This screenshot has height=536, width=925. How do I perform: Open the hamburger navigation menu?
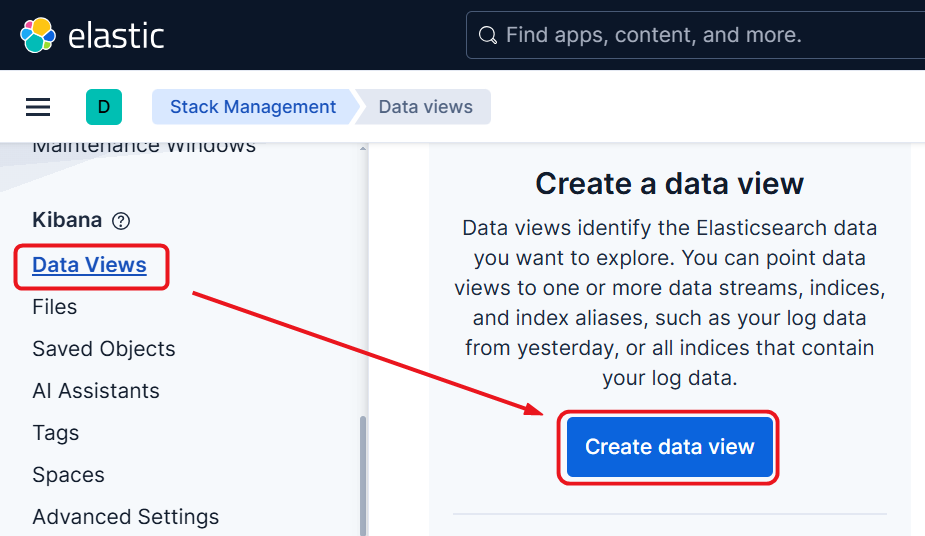(38, 107)
